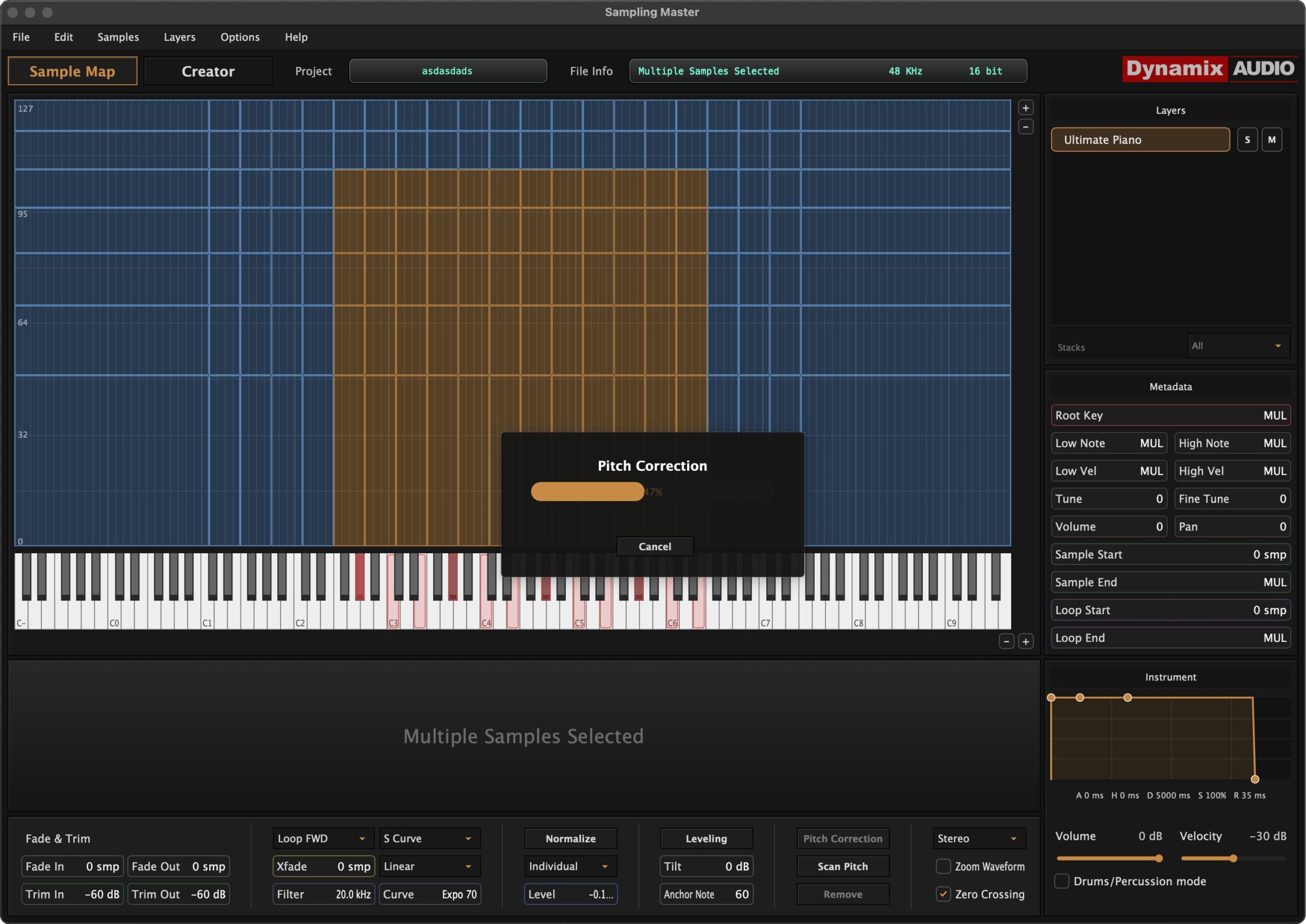This screenshot has width=1306, height=924.
Task: Click the Dynamix Audio logo
Action: tap(1210, 69)
